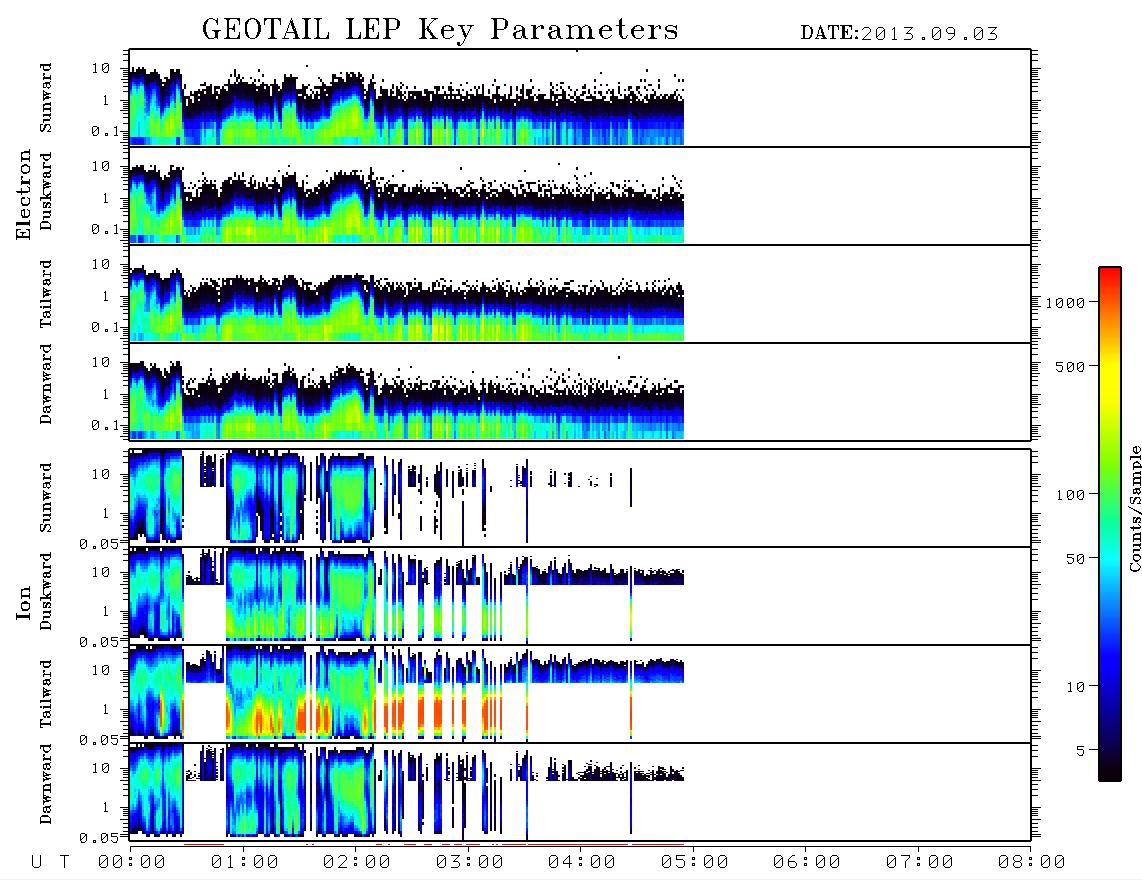Select the Ion Sunward spectrogram panel
This screenshot has width=1142, height=880.
click(x=580, y=498)
